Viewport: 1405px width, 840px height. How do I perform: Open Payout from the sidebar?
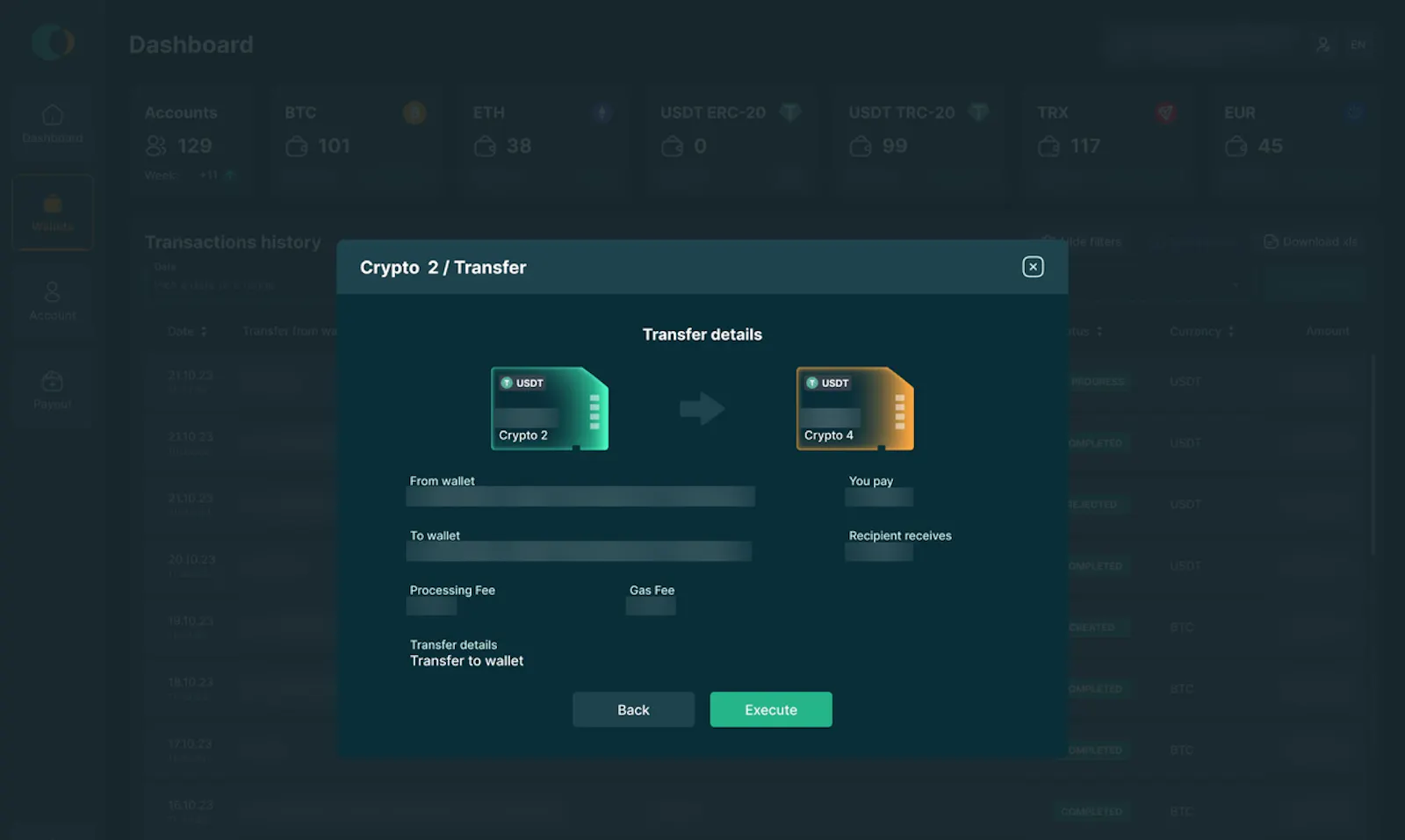(x=53, y=390)
